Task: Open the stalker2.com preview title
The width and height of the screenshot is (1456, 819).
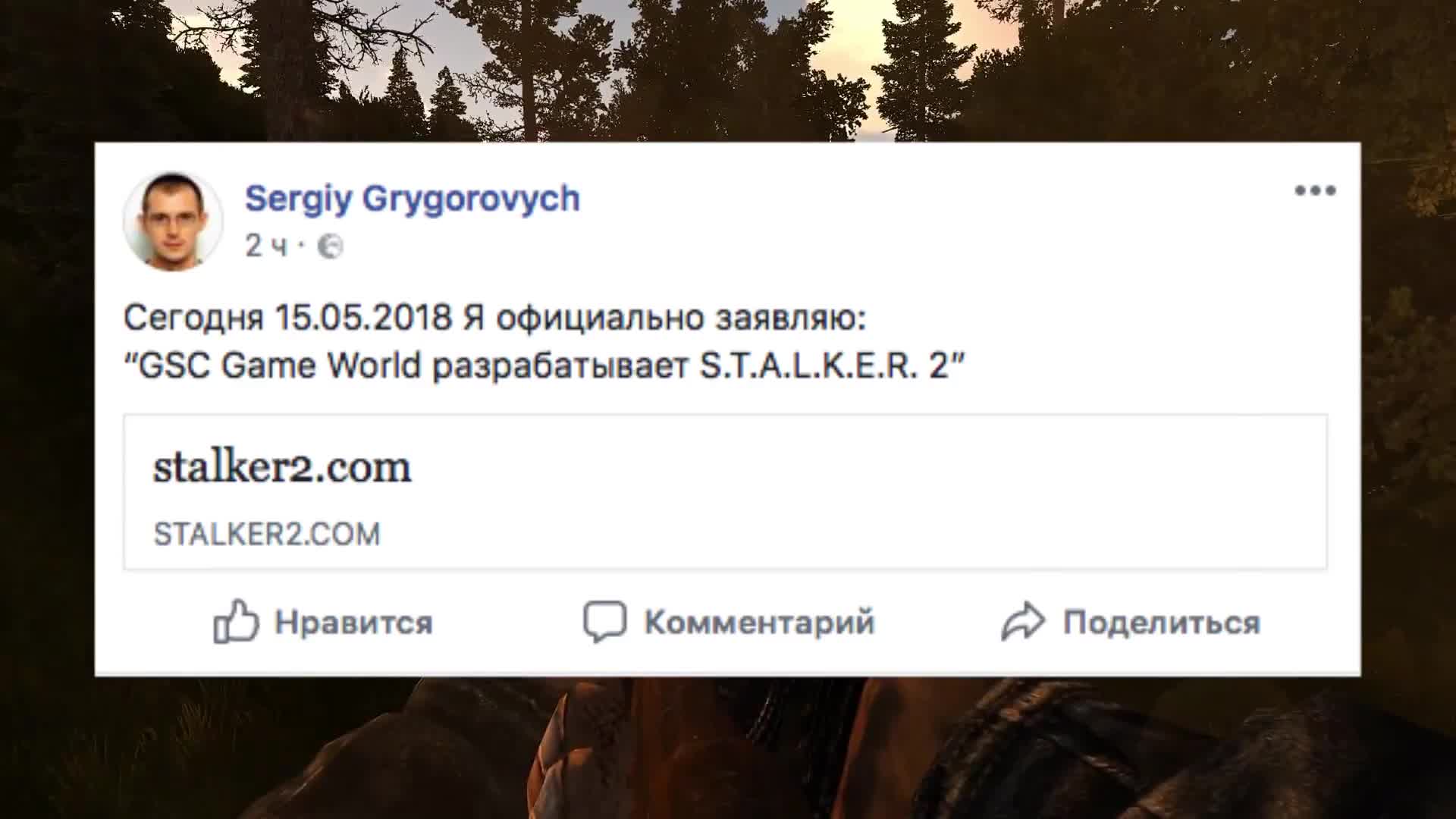Action: coord(282,467)
